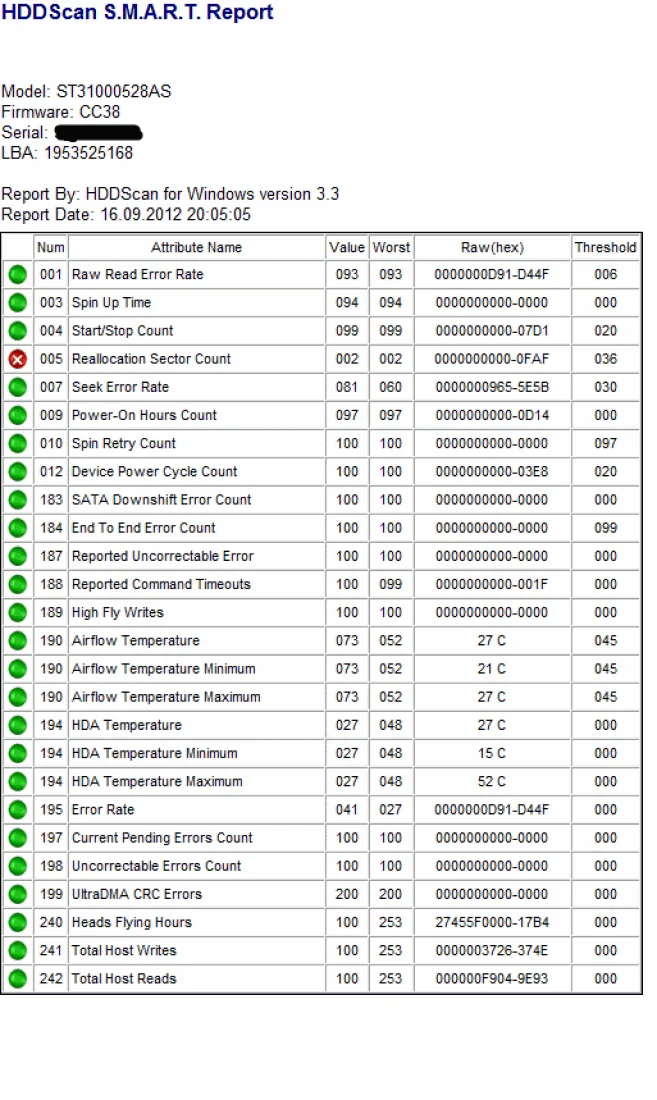The image size is (657, 1100).
Task: Click the green status icon for Airflow Temperature Maximum
Action: click(x=18, y=697)
